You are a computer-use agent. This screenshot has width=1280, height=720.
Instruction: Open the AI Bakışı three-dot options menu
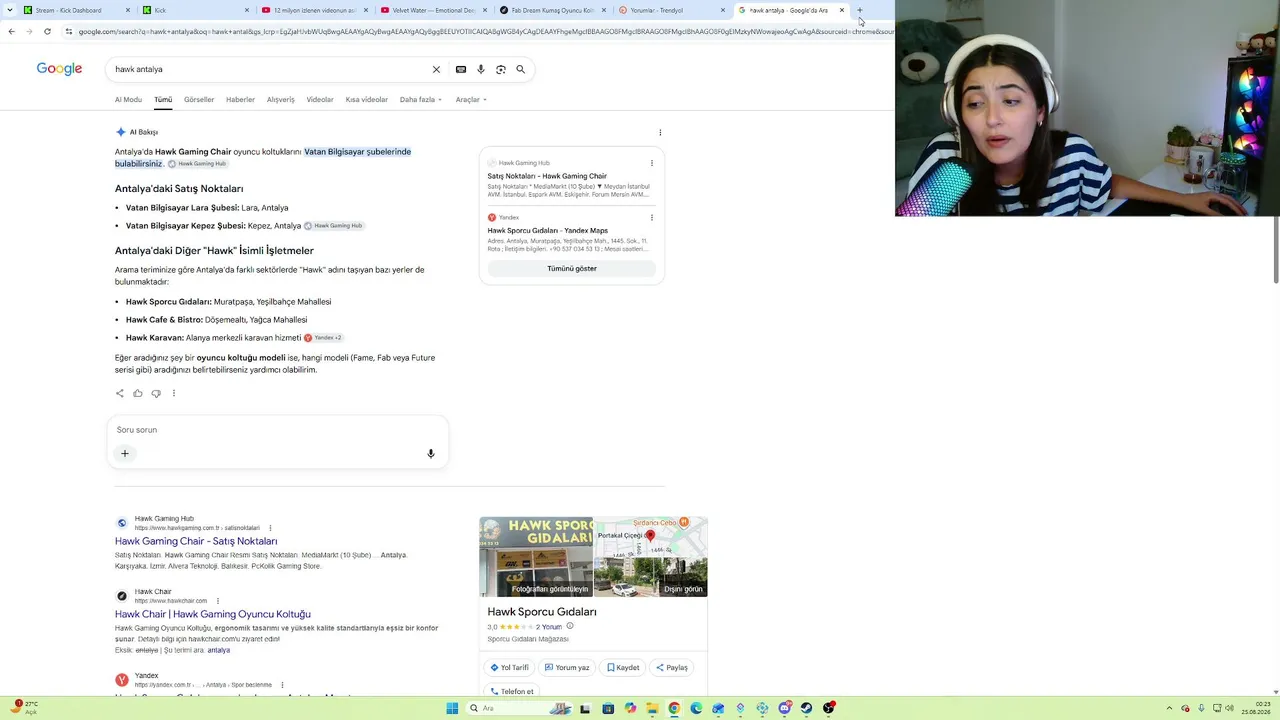point(660,132)
